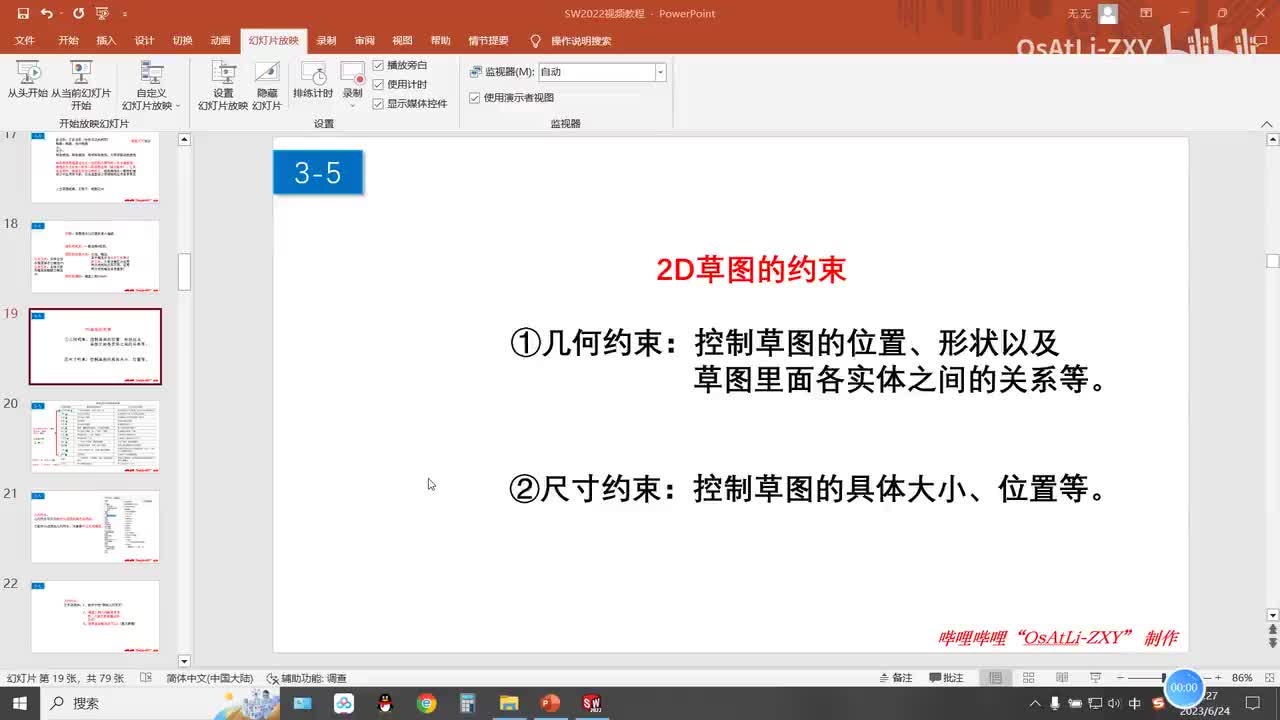Click the language 简体中文(中国大陆) indicator
The image size is (1280, 720).
click(209, 678)
